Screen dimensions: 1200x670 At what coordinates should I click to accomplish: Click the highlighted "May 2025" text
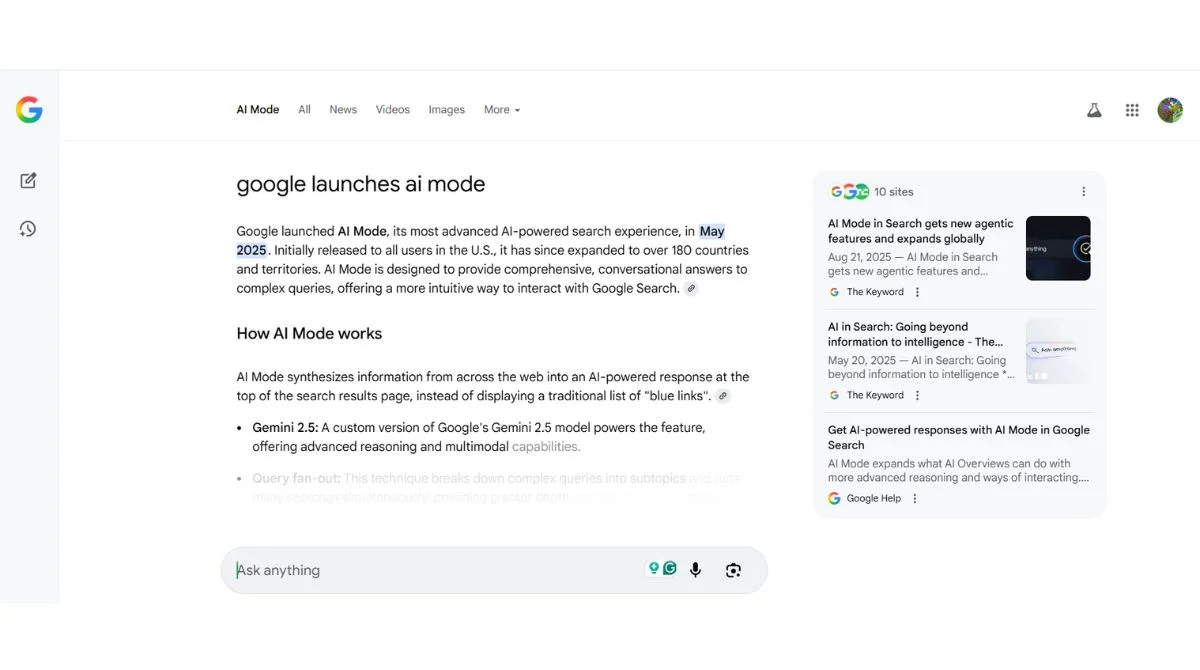pos(712,231)
